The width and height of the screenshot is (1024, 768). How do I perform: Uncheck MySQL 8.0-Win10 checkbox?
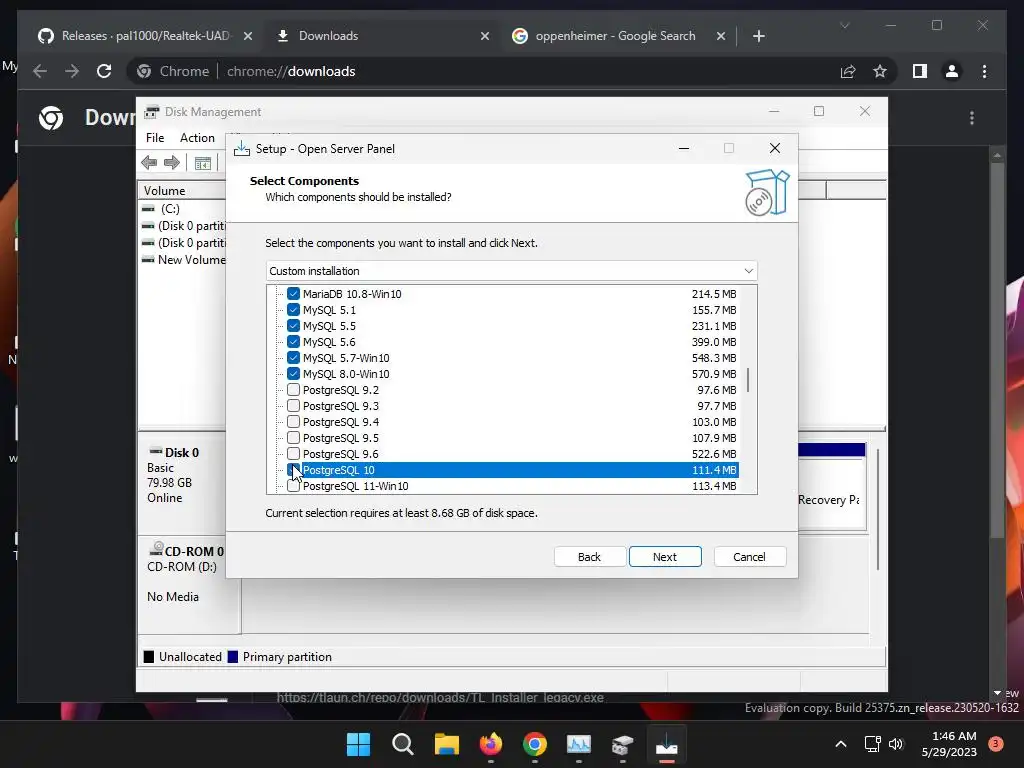point(293,374)
